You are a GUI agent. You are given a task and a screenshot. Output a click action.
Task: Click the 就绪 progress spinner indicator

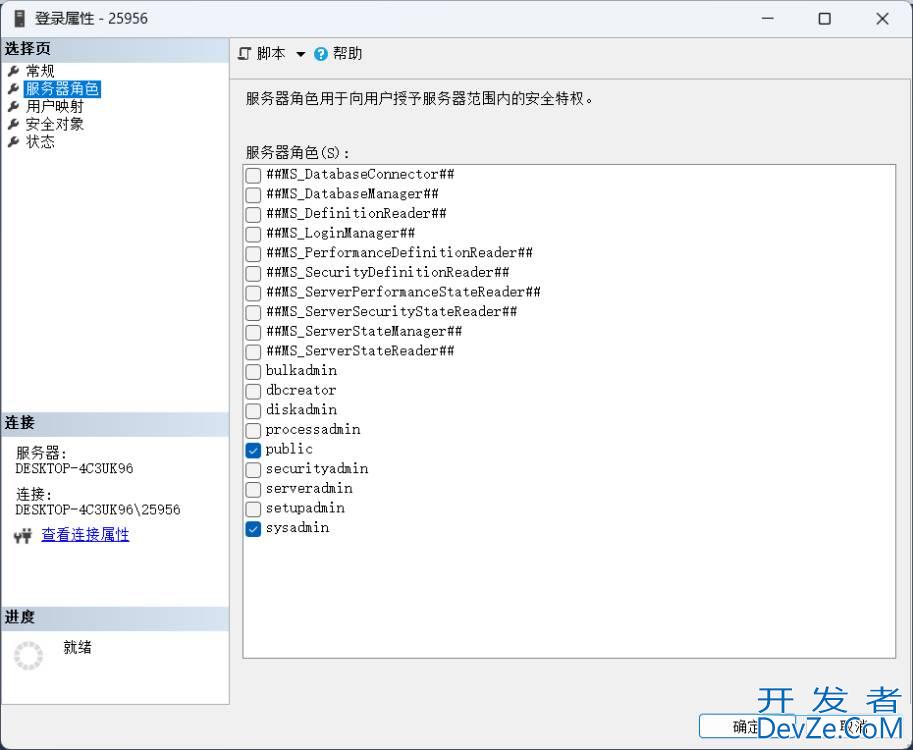pyautogui.click(x=29, y=656)
